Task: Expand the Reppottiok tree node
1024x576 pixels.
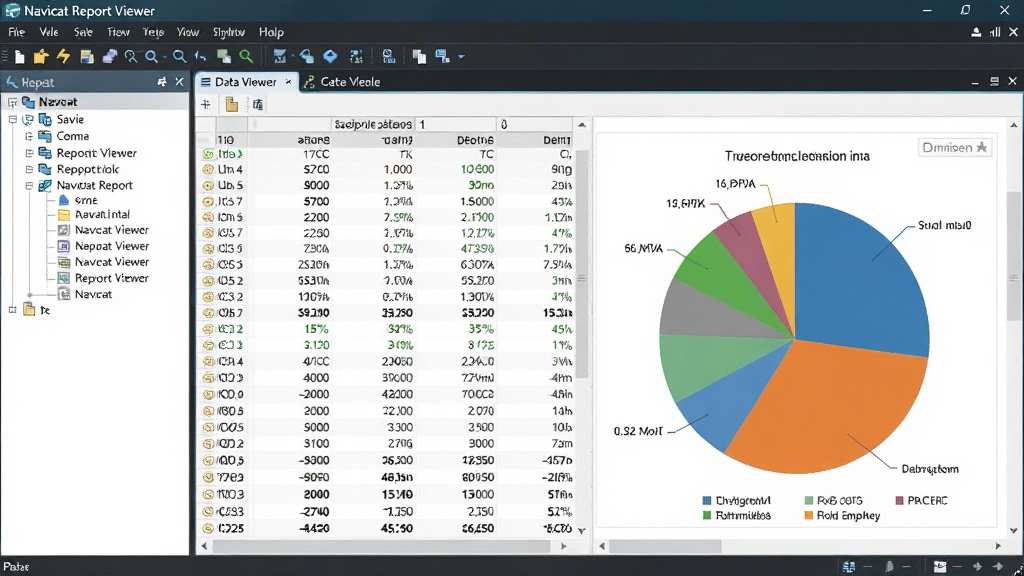Action: click(x=29, y=169)
